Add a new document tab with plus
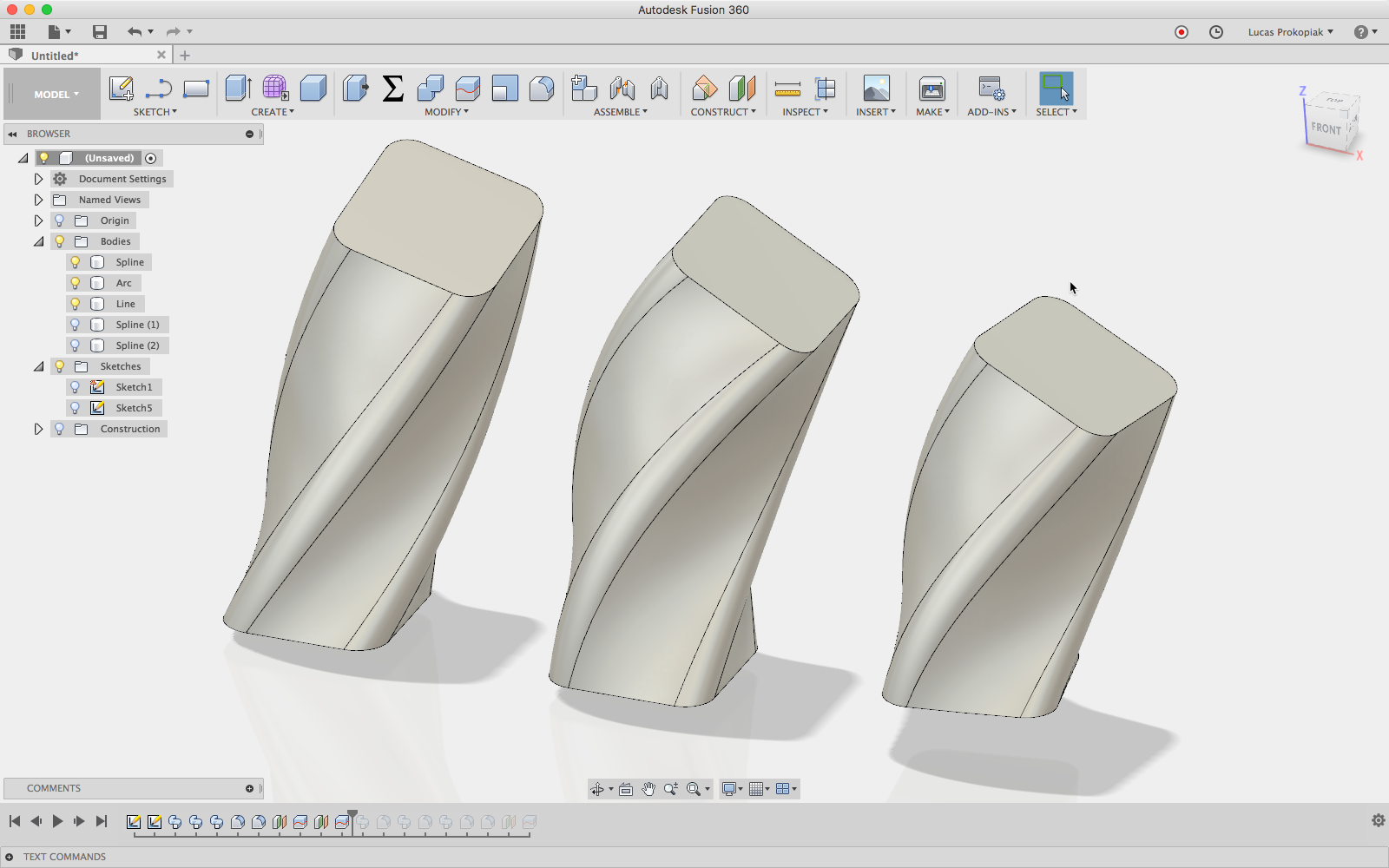Viewport: 1389px width, 868px height. (184, 55)
